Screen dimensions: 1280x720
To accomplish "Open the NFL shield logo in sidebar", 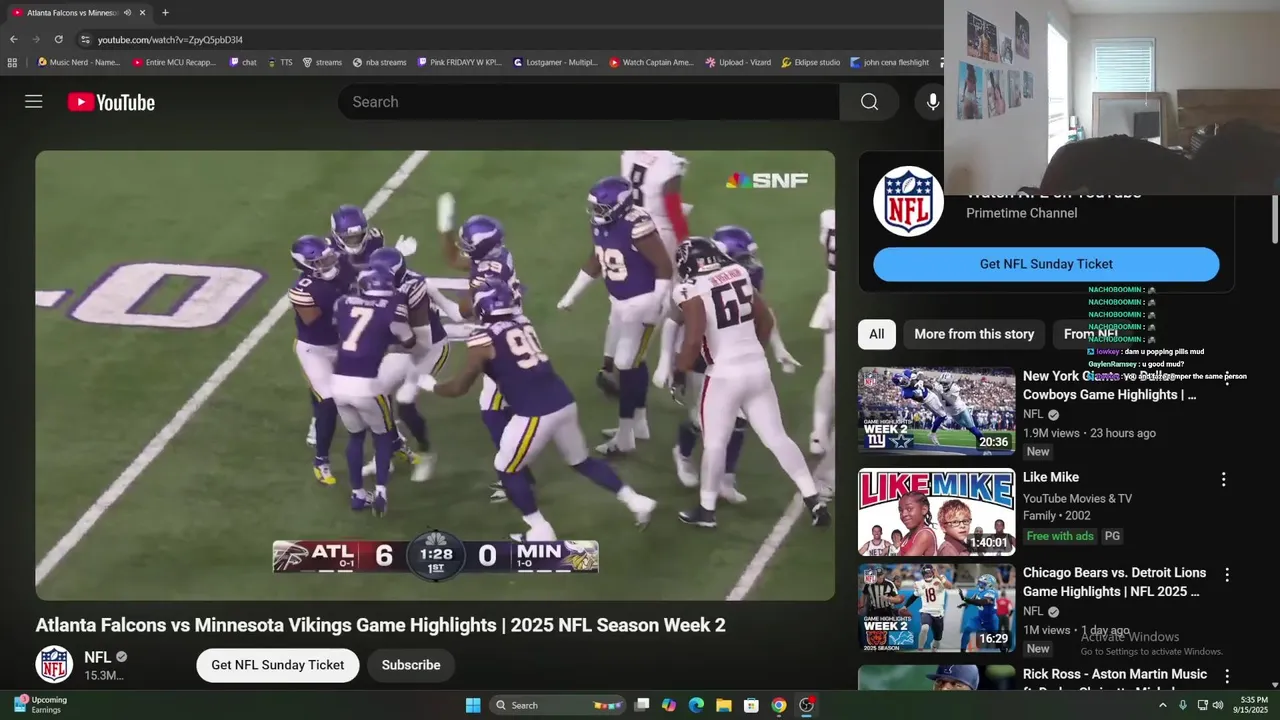I will (908, 201).
